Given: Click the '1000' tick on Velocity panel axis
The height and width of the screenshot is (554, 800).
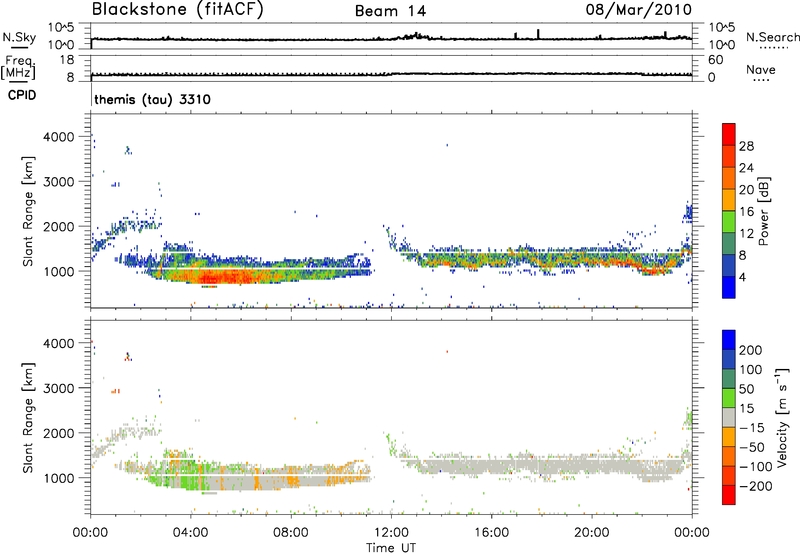Looking at the screenshot, I should tap(59, 478).
